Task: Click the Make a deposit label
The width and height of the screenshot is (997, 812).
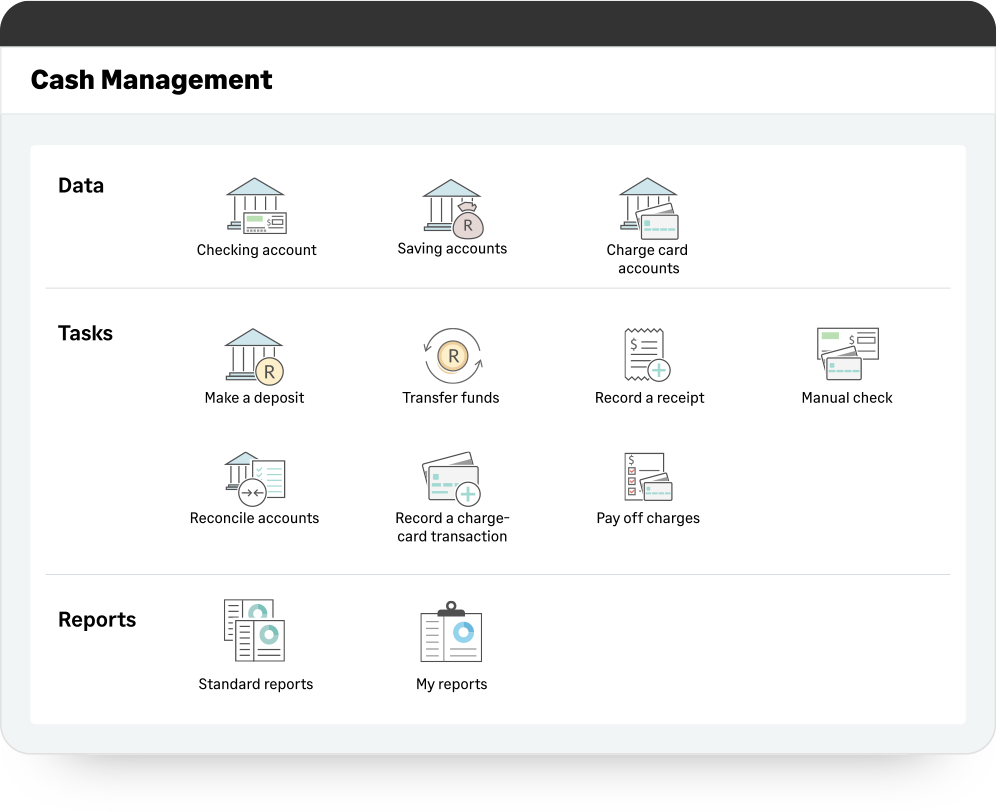Action: (x=254, y=398)
